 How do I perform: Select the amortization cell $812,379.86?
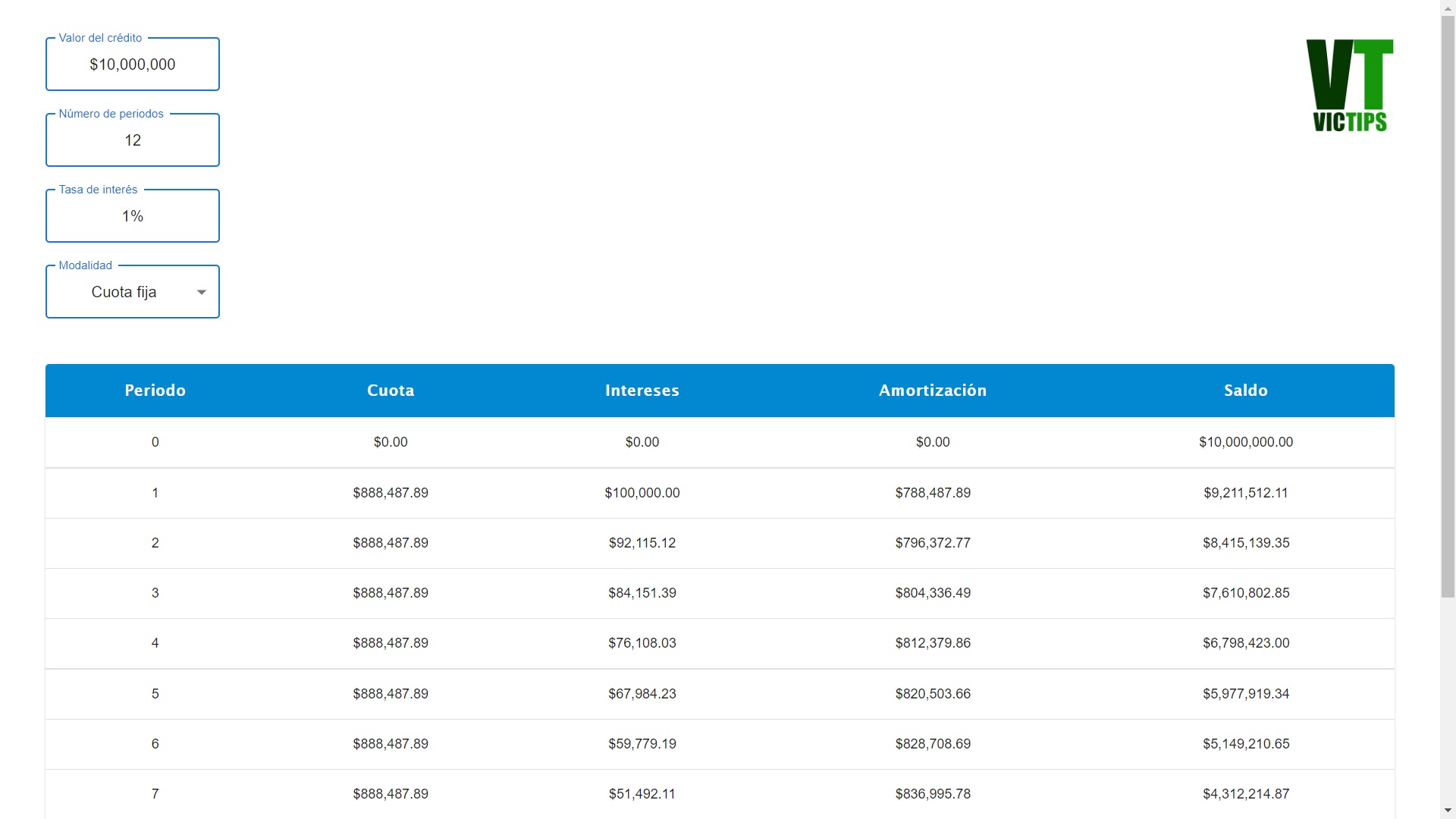pos(933,643)
